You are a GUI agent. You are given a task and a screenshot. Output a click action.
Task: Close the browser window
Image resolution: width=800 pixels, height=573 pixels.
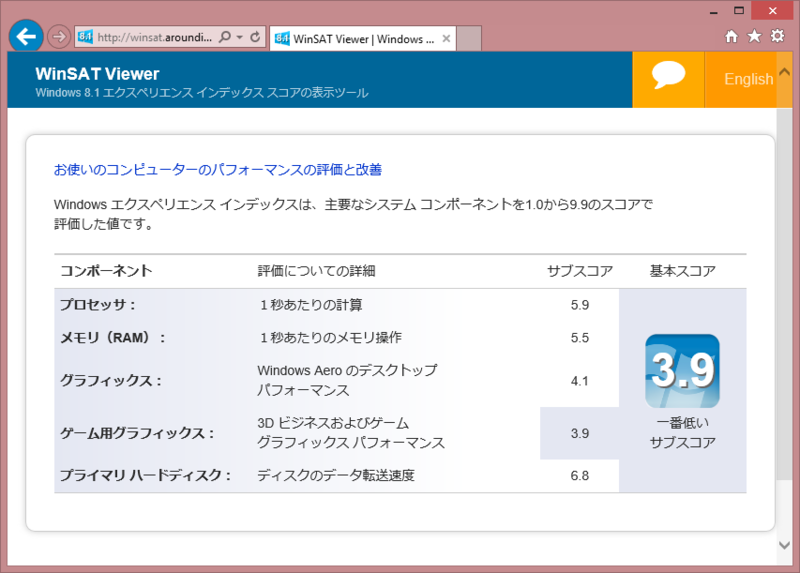click(x=772, y=11)
